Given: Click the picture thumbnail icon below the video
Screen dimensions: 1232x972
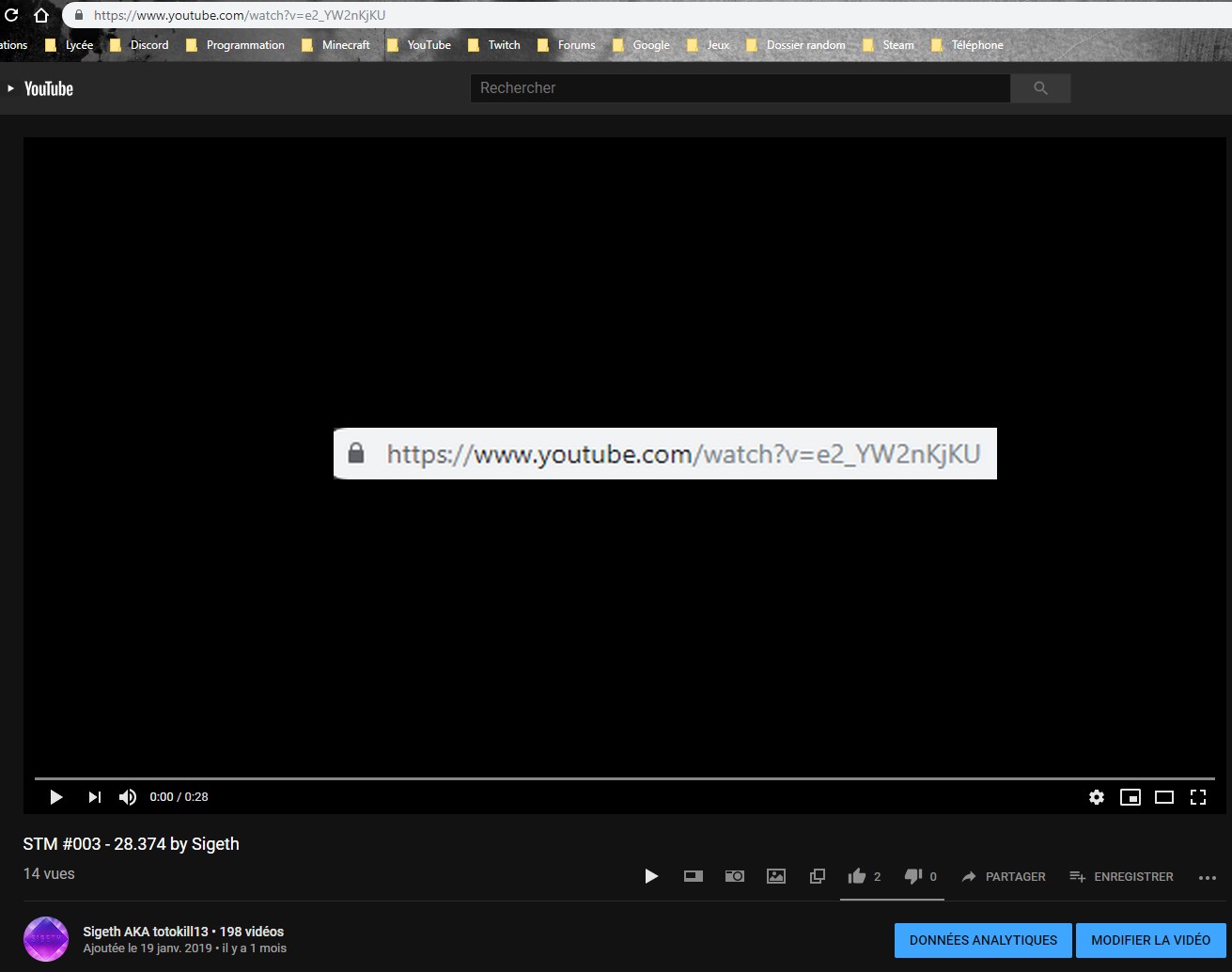Looking at the screenshot, I should click(776, 876).
